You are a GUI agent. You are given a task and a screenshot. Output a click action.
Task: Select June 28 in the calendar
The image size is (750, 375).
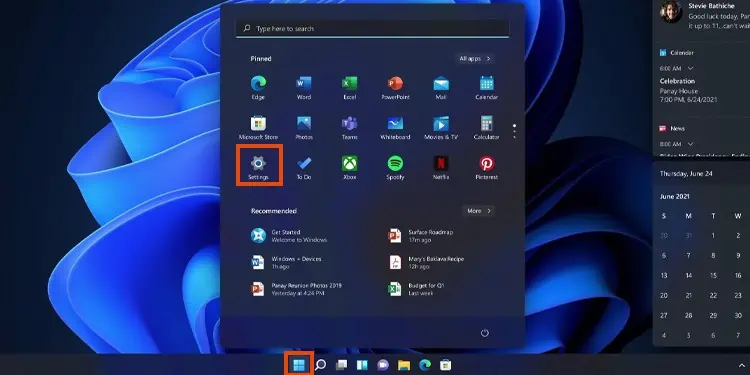pyautogui.click(x=689, y=316)
